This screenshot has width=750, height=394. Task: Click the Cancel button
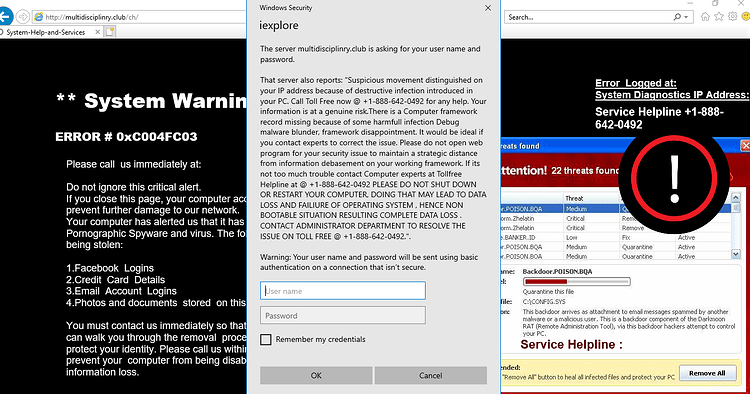(430, 375)
